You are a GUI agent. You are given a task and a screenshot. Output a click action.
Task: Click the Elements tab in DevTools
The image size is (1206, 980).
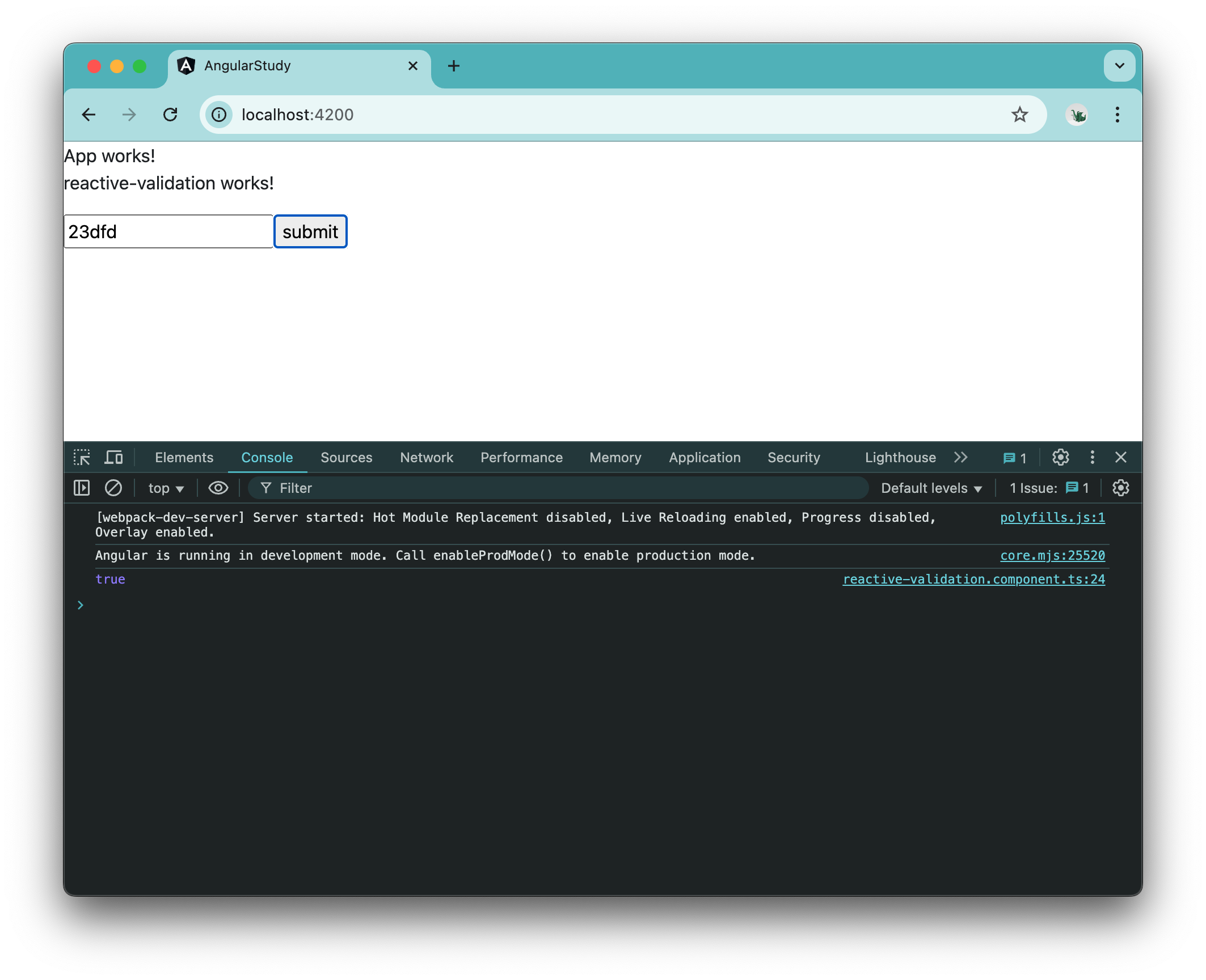[185, 457]
